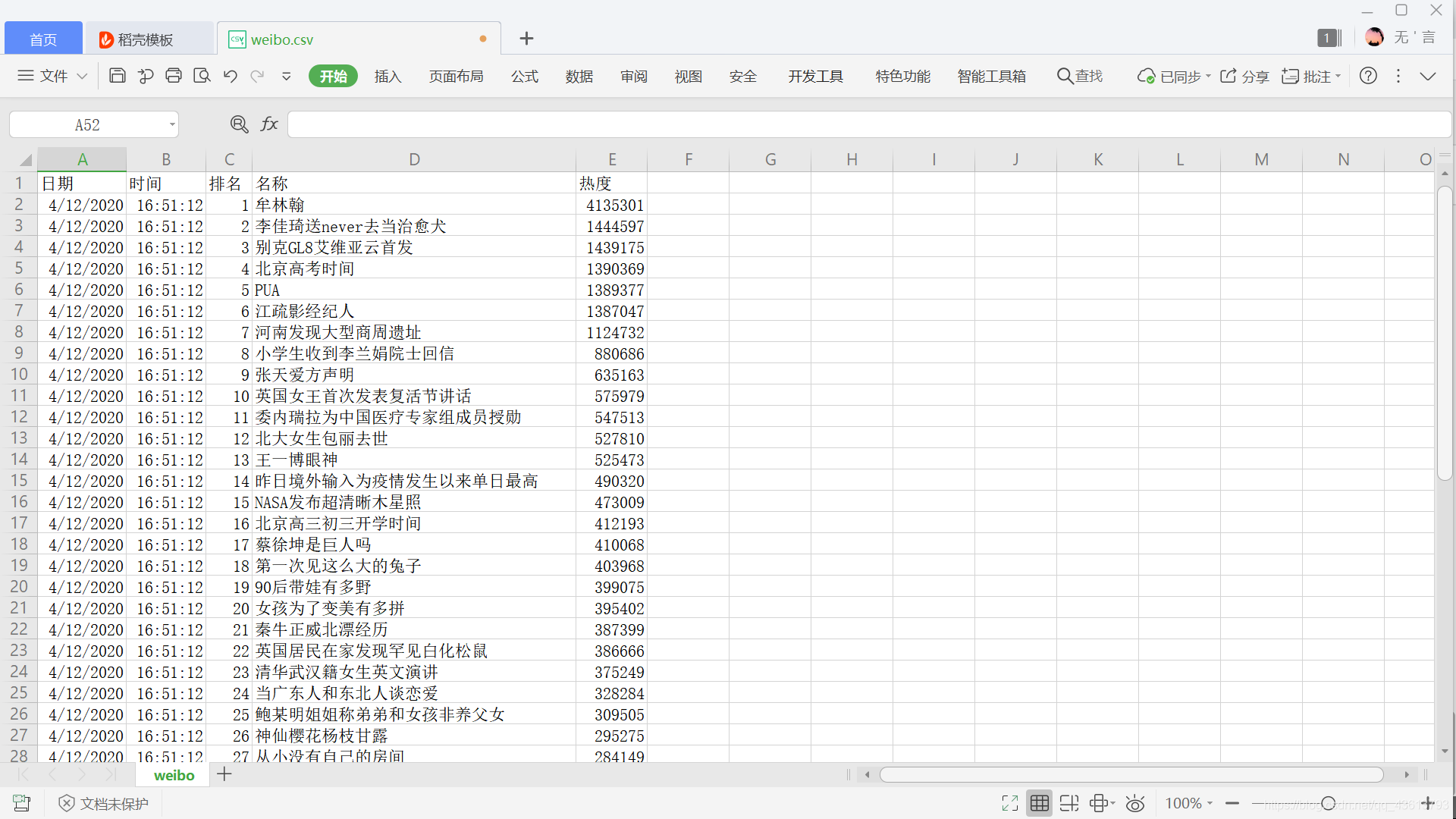The height and width of the screenshot is (819, 1456).
Task: Add a new sheet with plus
Action: point(224,774)
